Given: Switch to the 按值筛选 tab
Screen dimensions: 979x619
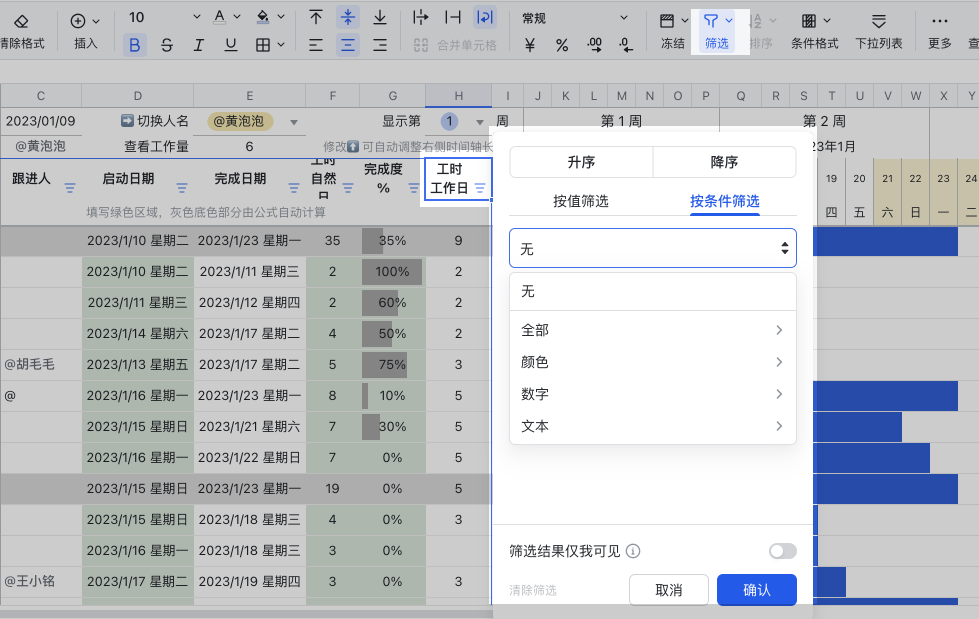Looking at the screenshot, I should 581,201.
